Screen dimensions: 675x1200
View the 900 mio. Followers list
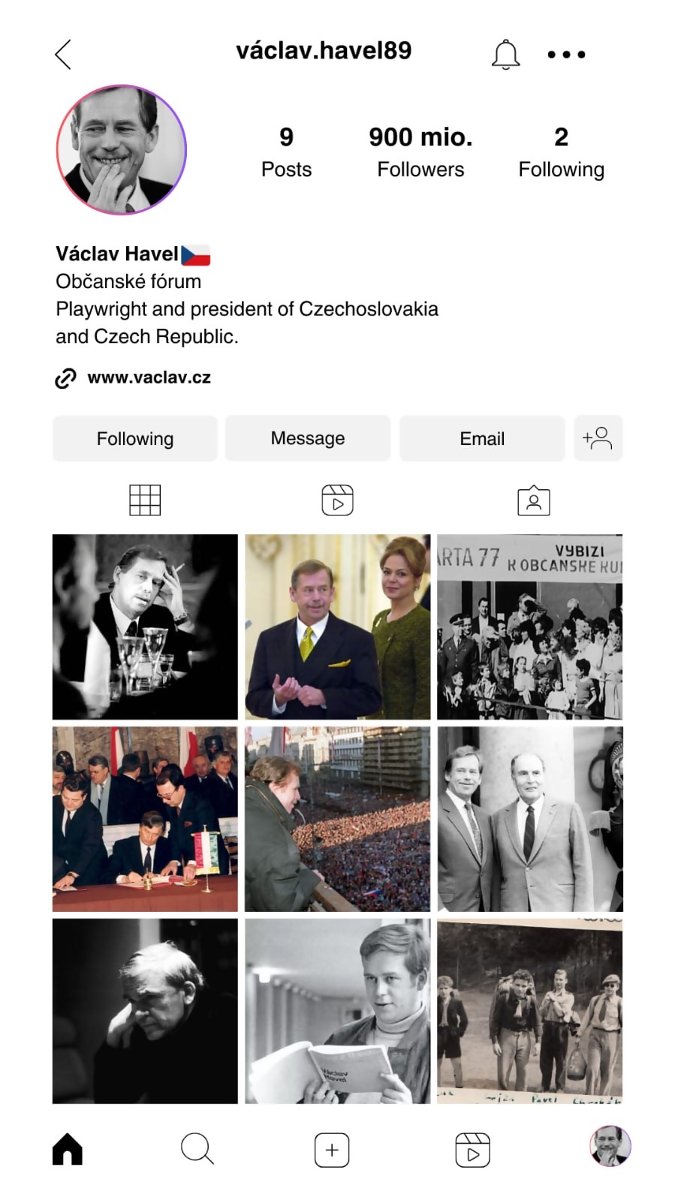pos(420,152)
